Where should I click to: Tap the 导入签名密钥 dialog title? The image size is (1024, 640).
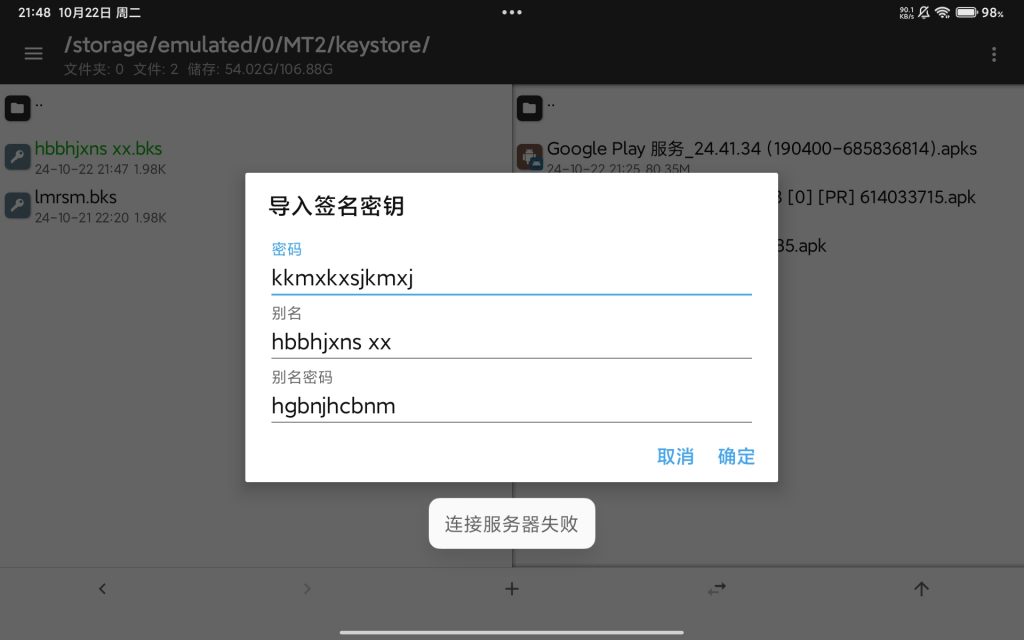point(336,206)
